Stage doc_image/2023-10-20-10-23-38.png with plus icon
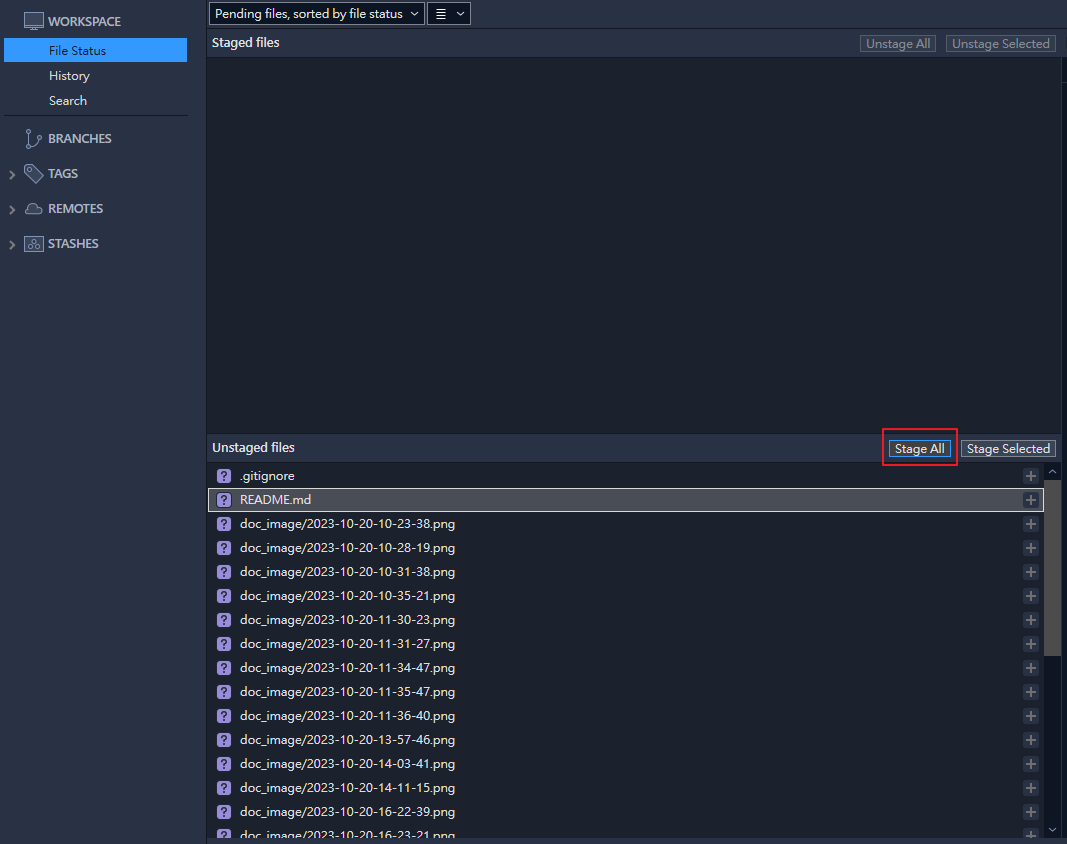The image size is (1067, 844). coord(1030,524)
